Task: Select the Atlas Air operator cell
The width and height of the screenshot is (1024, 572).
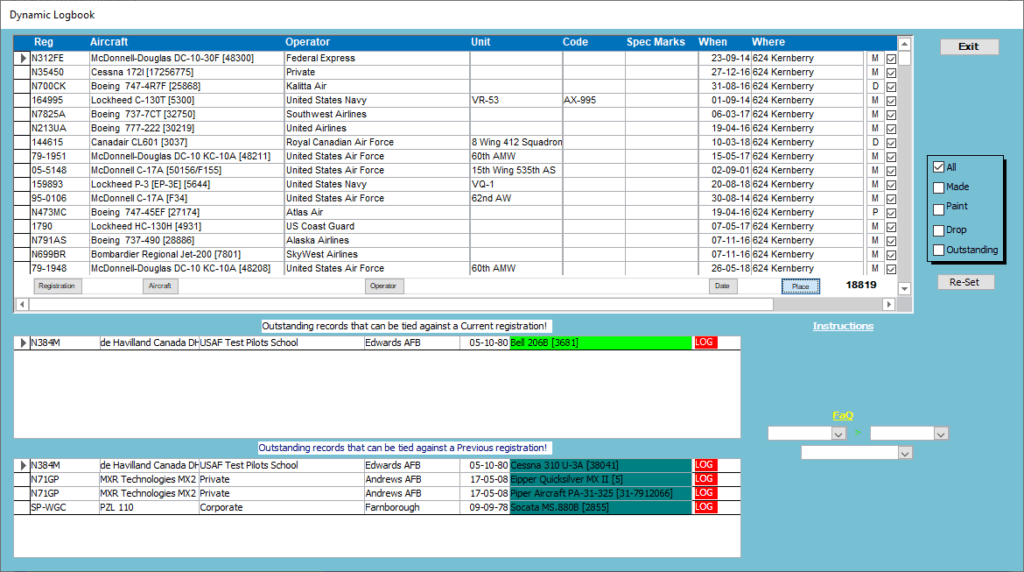Action: tap(377, 212)
